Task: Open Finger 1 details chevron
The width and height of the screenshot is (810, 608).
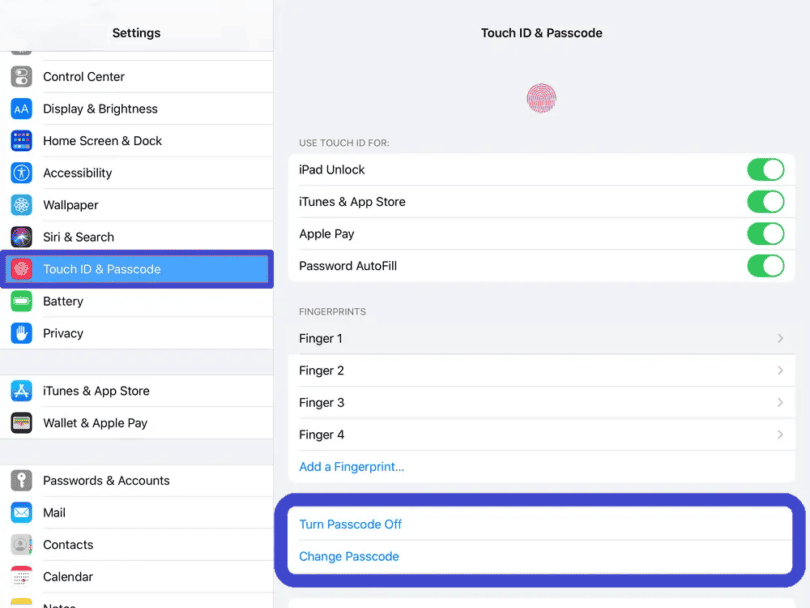Action: [x=780, y=338]
